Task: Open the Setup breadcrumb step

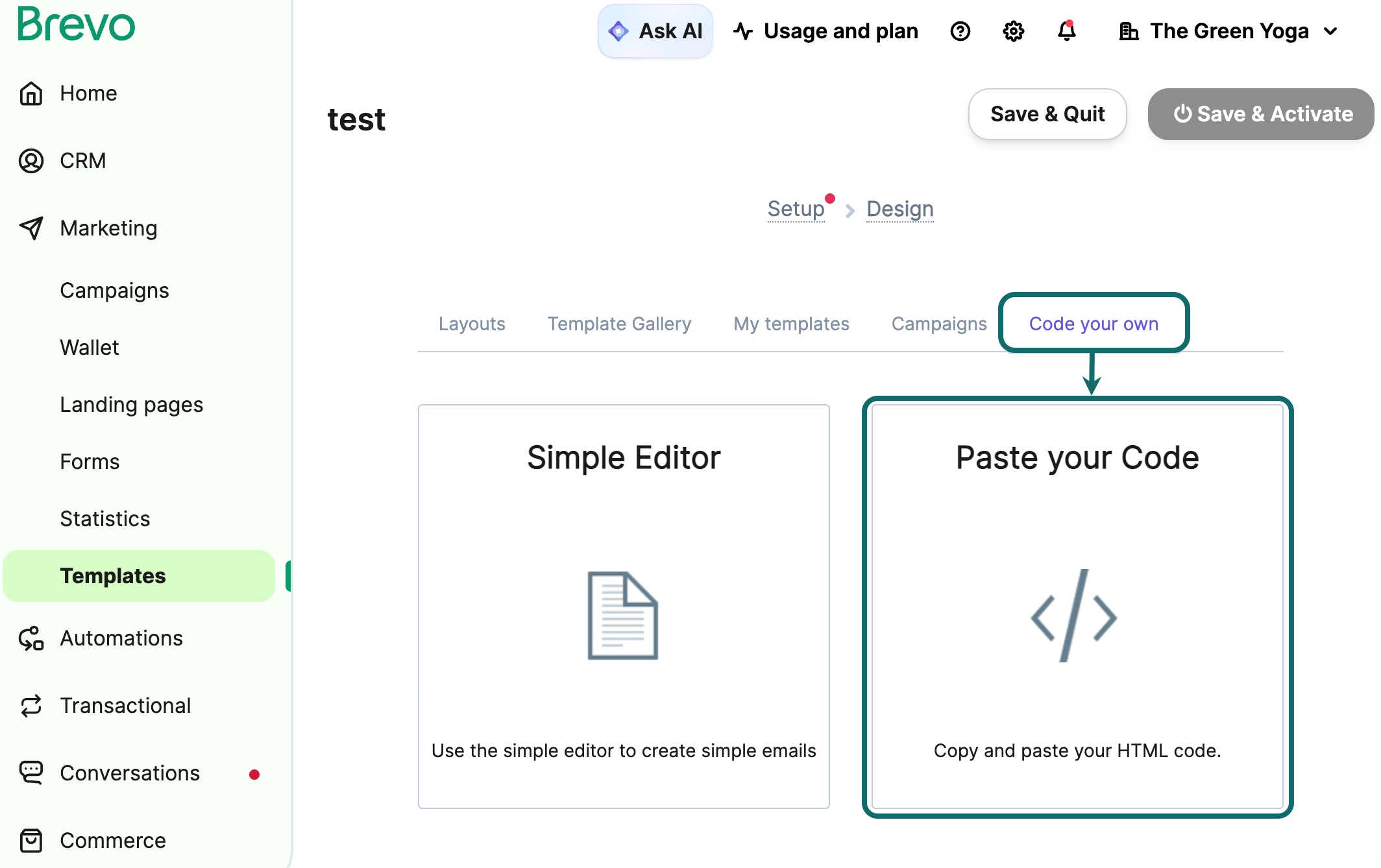Action: (x=796, y=209)
